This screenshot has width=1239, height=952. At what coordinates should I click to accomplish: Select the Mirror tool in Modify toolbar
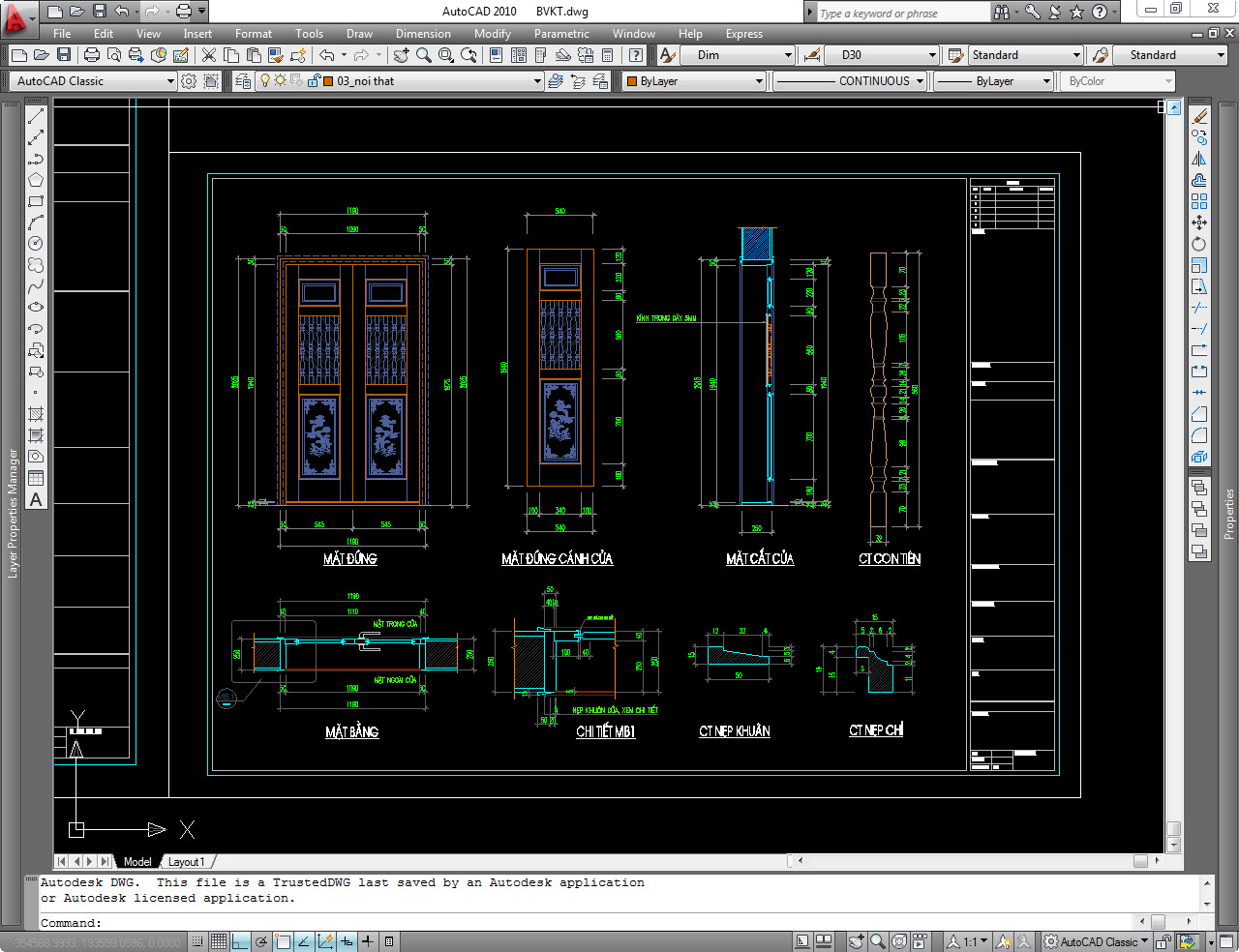pos(1199,159)
